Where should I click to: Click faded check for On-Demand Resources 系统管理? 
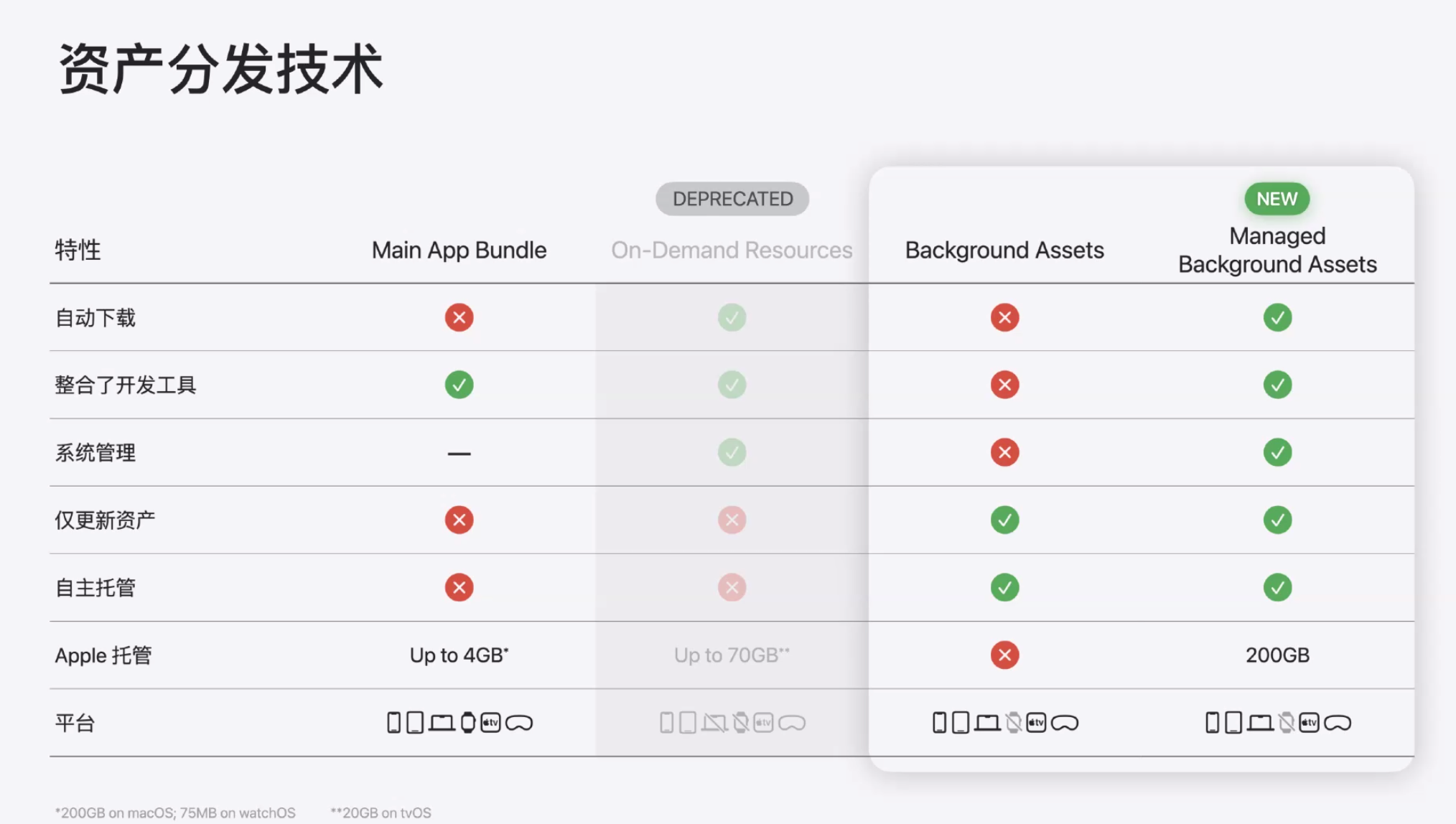pyautogui.click(x=732, y=452)
